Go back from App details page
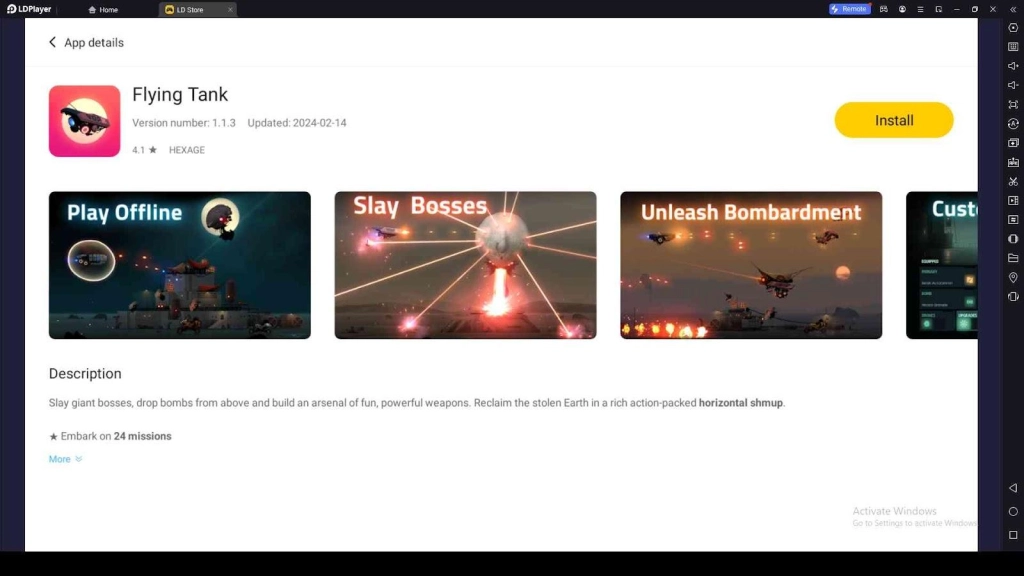Screen dimensions: 1024x576 (x=52, y=42)
